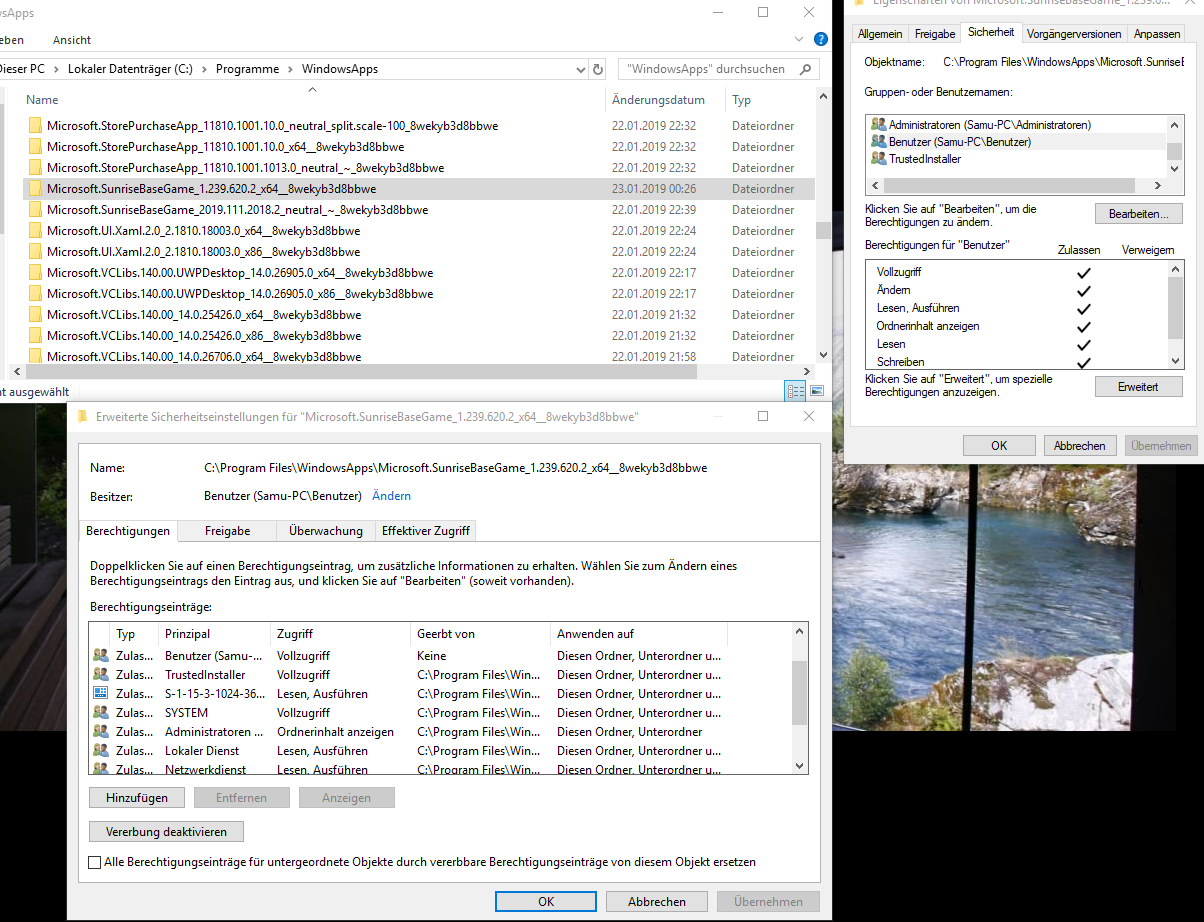
Task: Open the Ansicht tab in Explorer
Action: (x=72, y=40)
